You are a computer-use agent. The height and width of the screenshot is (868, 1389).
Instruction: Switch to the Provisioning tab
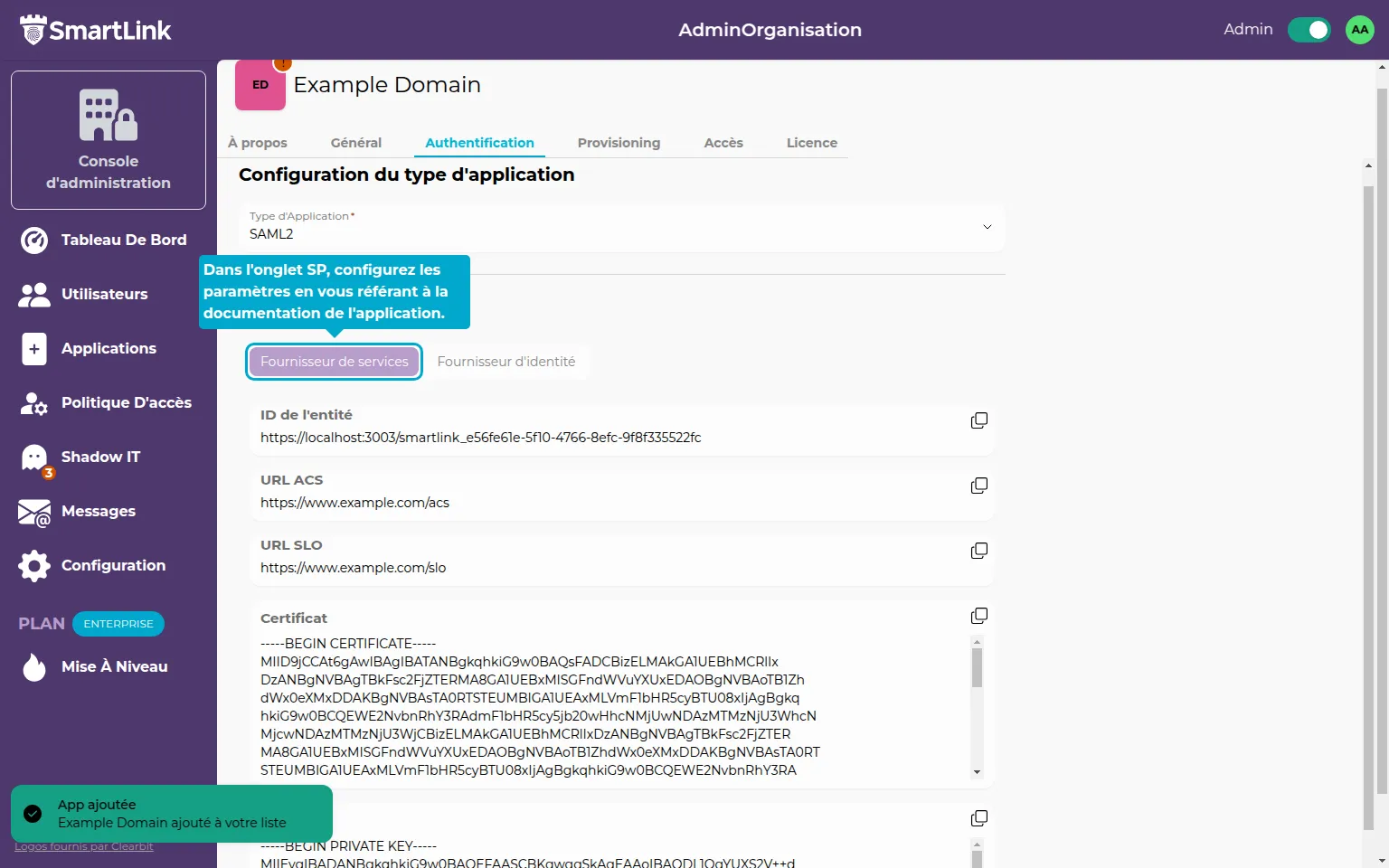(619, 143)
